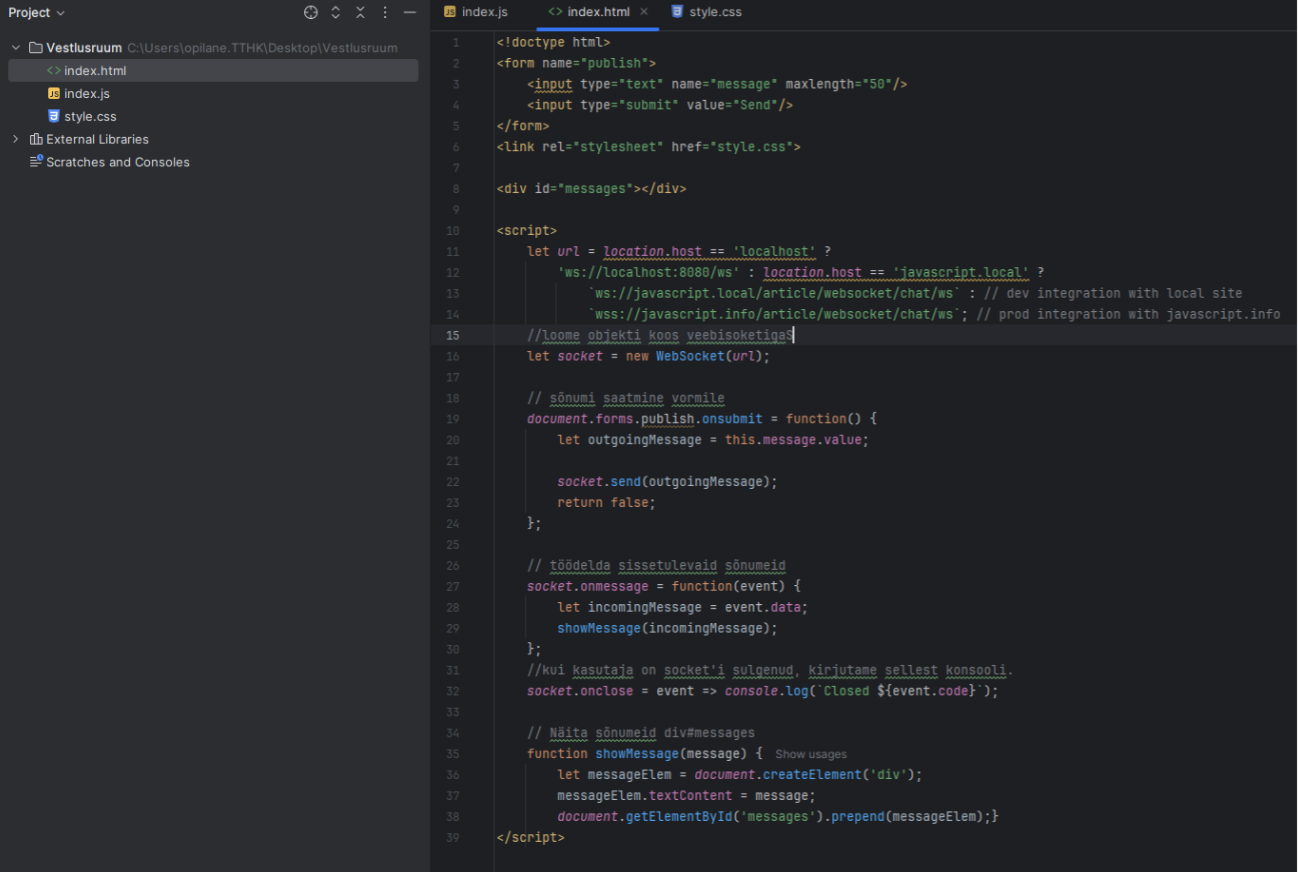Open Project panel options three-dot menu
1298x872 pixels.
[x=385, y=13]
